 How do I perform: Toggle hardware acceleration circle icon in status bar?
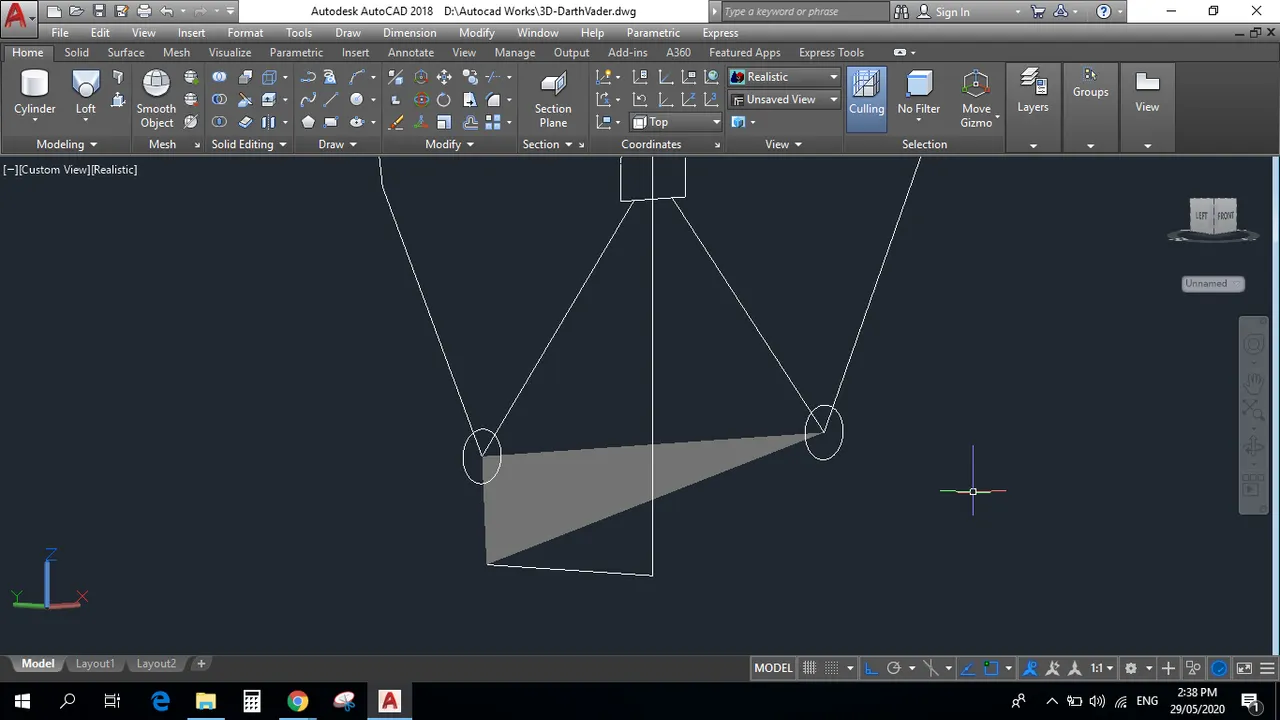(x=1219, y=668)
